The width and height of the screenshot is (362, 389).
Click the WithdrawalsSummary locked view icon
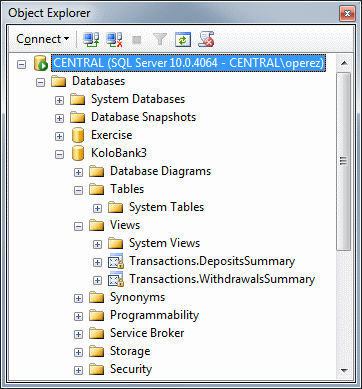click(116, 280)
